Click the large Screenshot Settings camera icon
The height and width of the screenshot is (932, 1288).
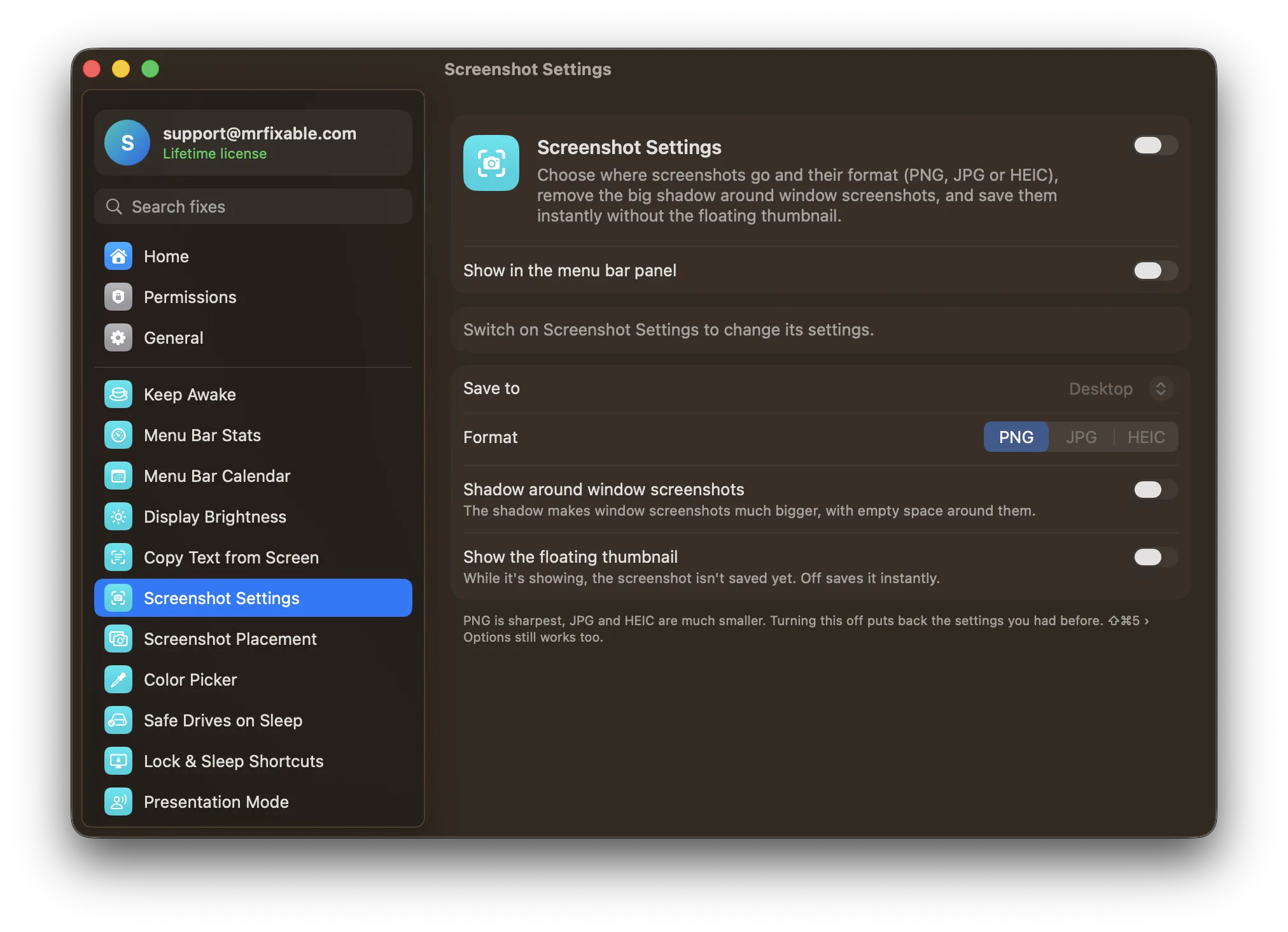[491, 163]
